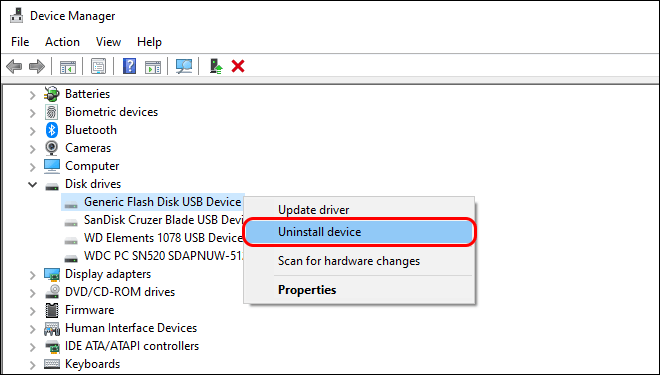Click the Show/Hide console tree icon
660x375 pixels.
tap(68, 67)
